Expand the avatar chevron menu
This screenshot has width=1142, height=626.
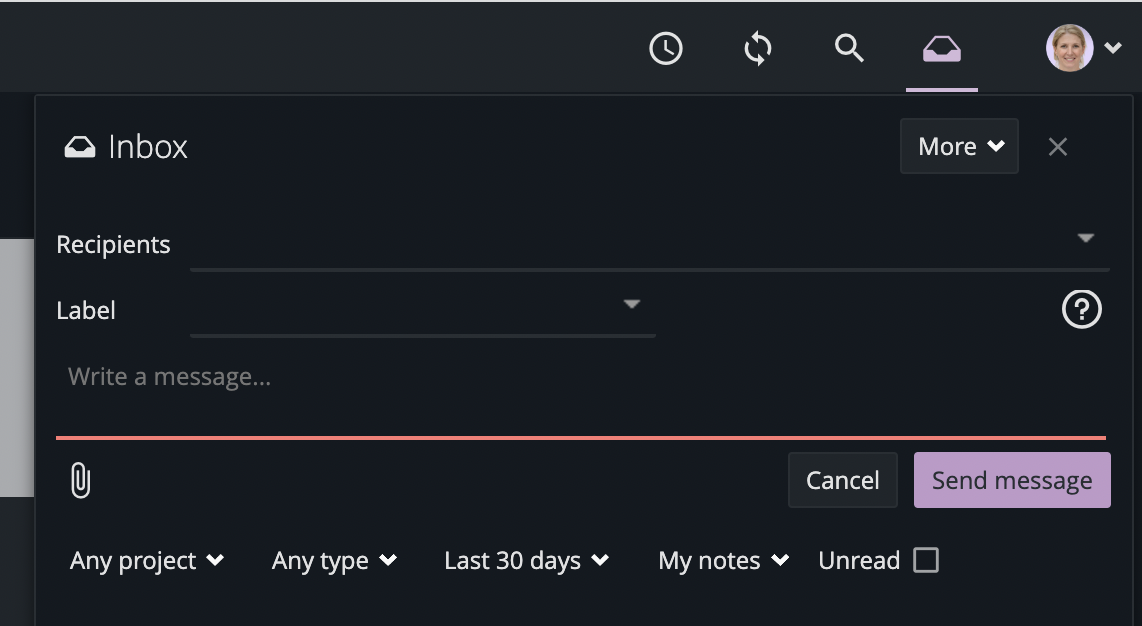(1113, 47)
